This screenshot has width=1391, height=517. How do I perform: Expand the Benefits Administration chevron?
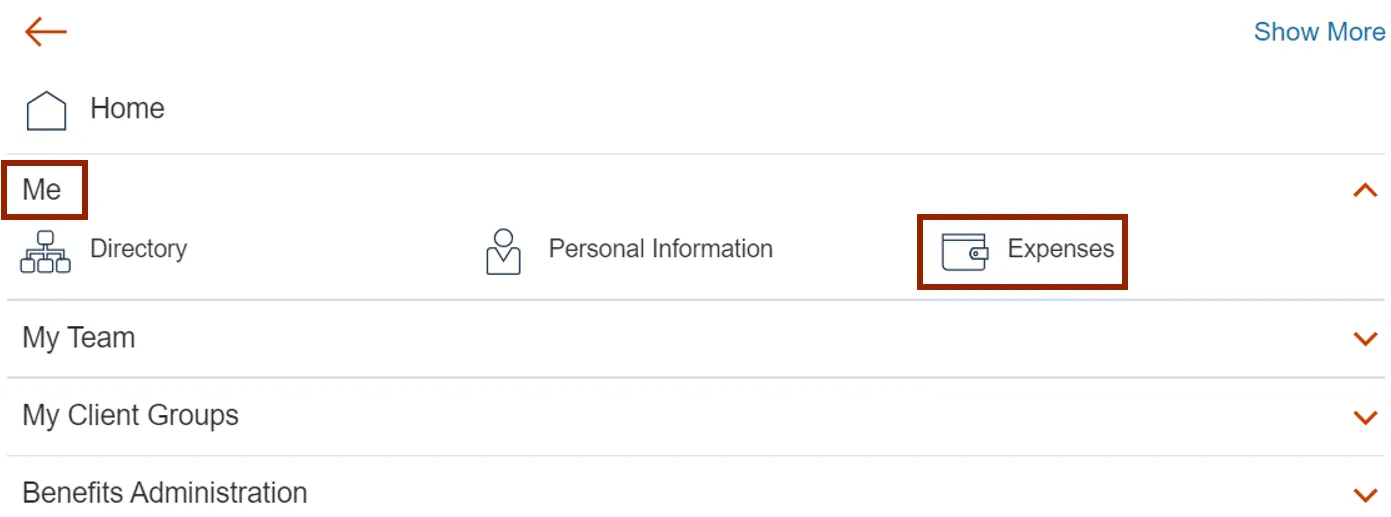[1364, 494]
